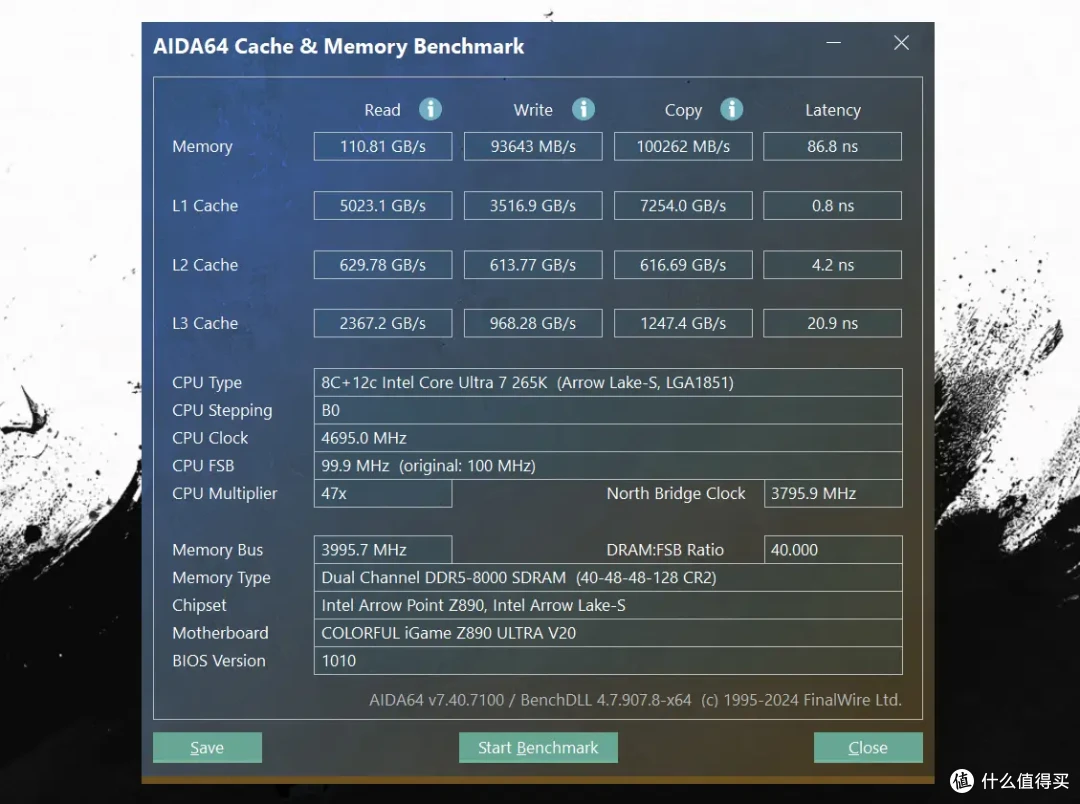This screenshot has width=1080, height=804.
Task: Click L1 Cache write value 3516.9 GB/s
Action: pyautogui.click(x=533, y=205)
